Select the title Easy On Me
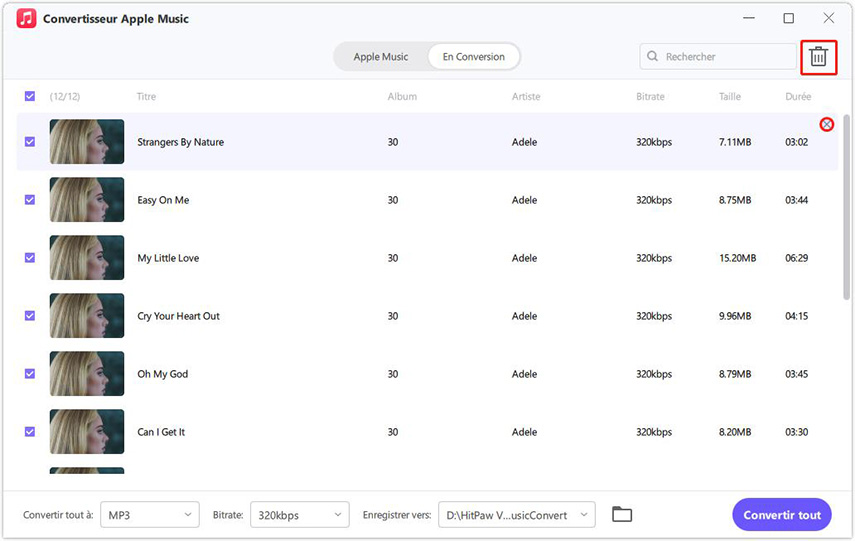855x541 pixels. [163, 200]
